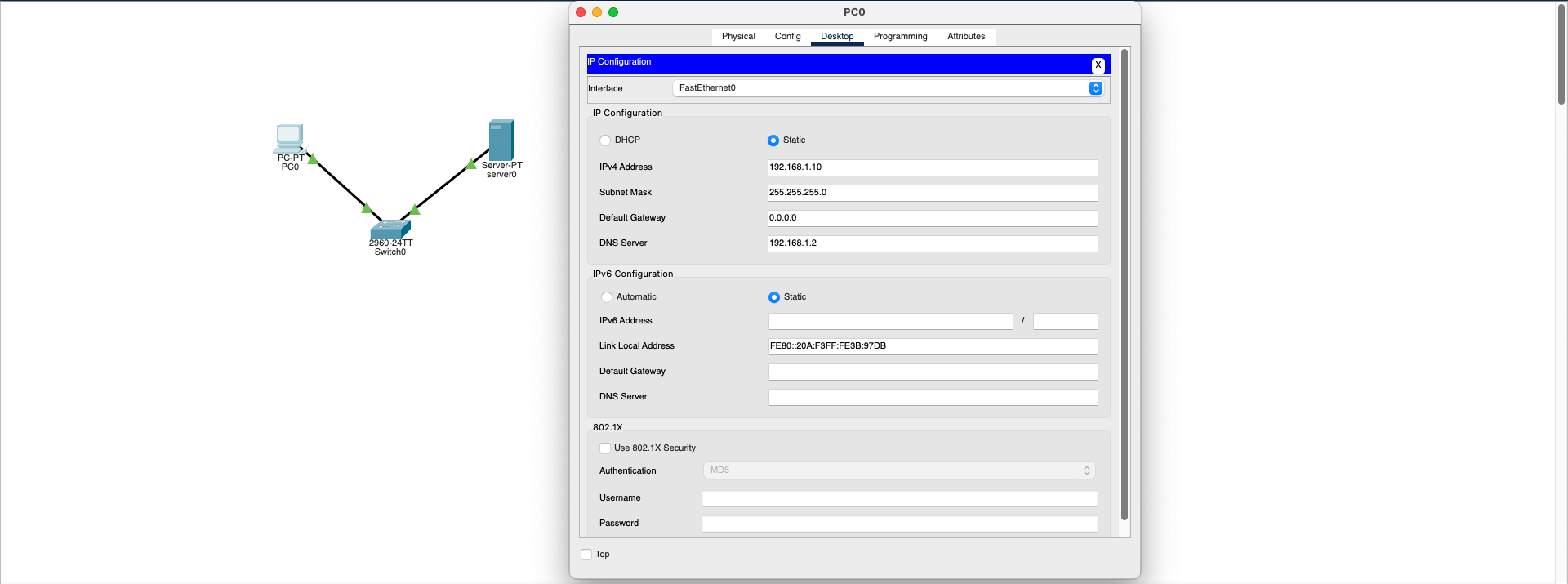Viewport: 1568px width, 584px height.
Task: Select the IPv6 Automatic radio button
Action: tap(606, 297)
